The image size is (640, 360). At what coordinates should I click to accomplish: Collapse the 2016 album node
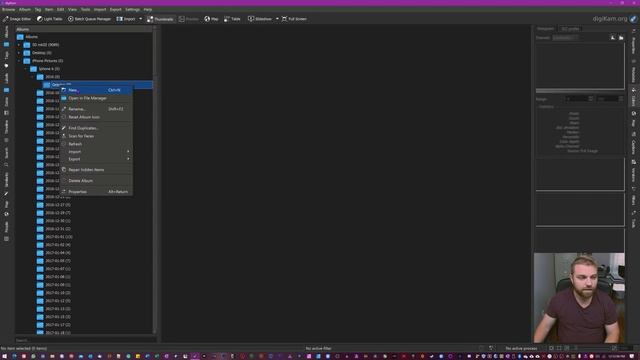(x=32, y=77)
